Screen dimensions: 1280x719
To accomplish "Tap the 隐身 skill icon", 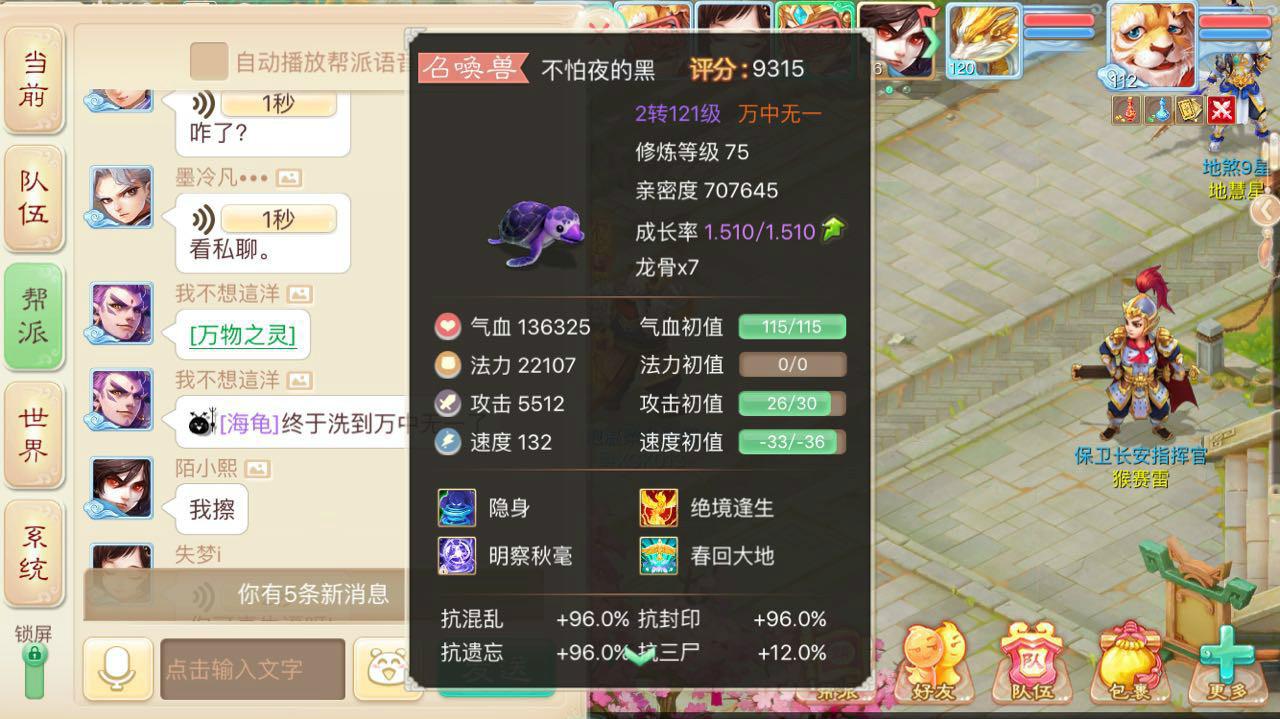I will pos(457,508).
